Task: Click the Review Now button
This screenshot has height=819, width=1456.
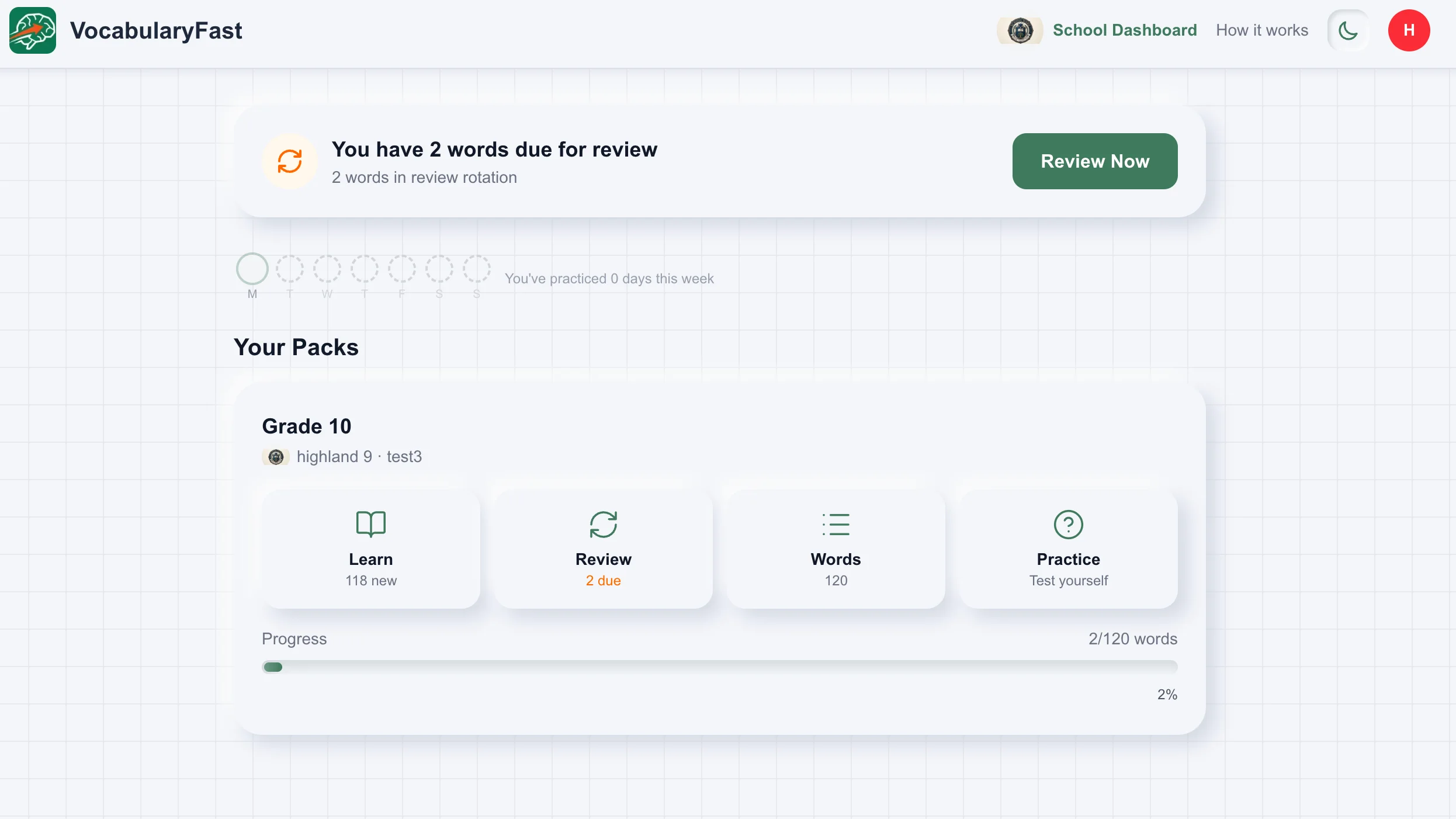Action: click(1094, 161)
